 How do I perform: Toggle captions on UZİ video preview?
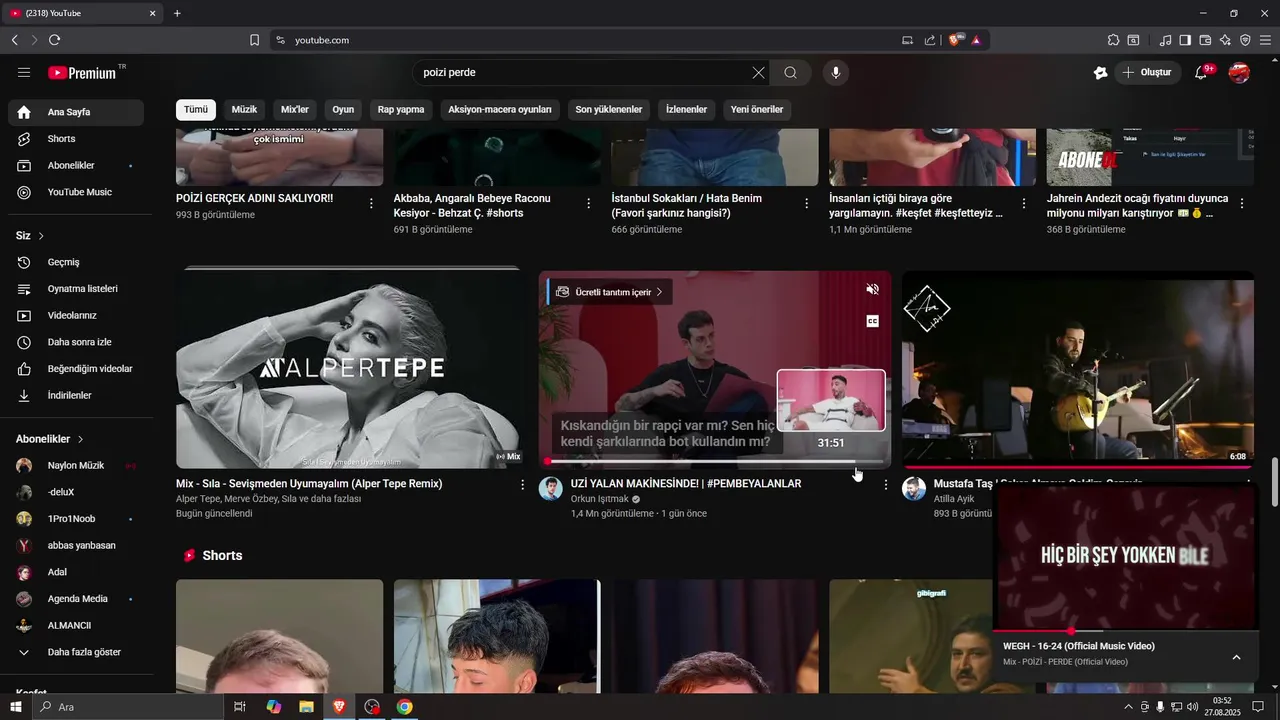point(872,321)
